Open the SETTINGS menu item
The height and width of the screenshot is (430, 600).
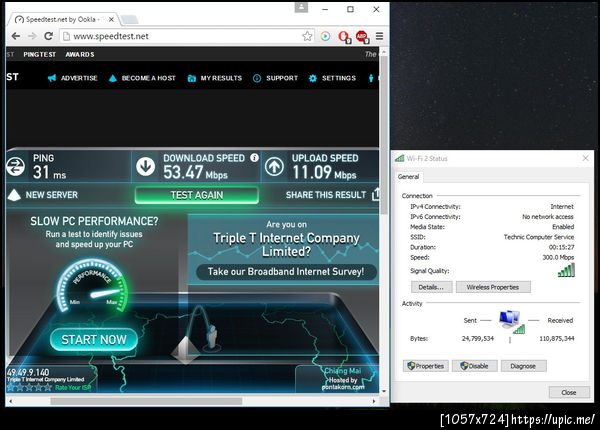(332, 78)
